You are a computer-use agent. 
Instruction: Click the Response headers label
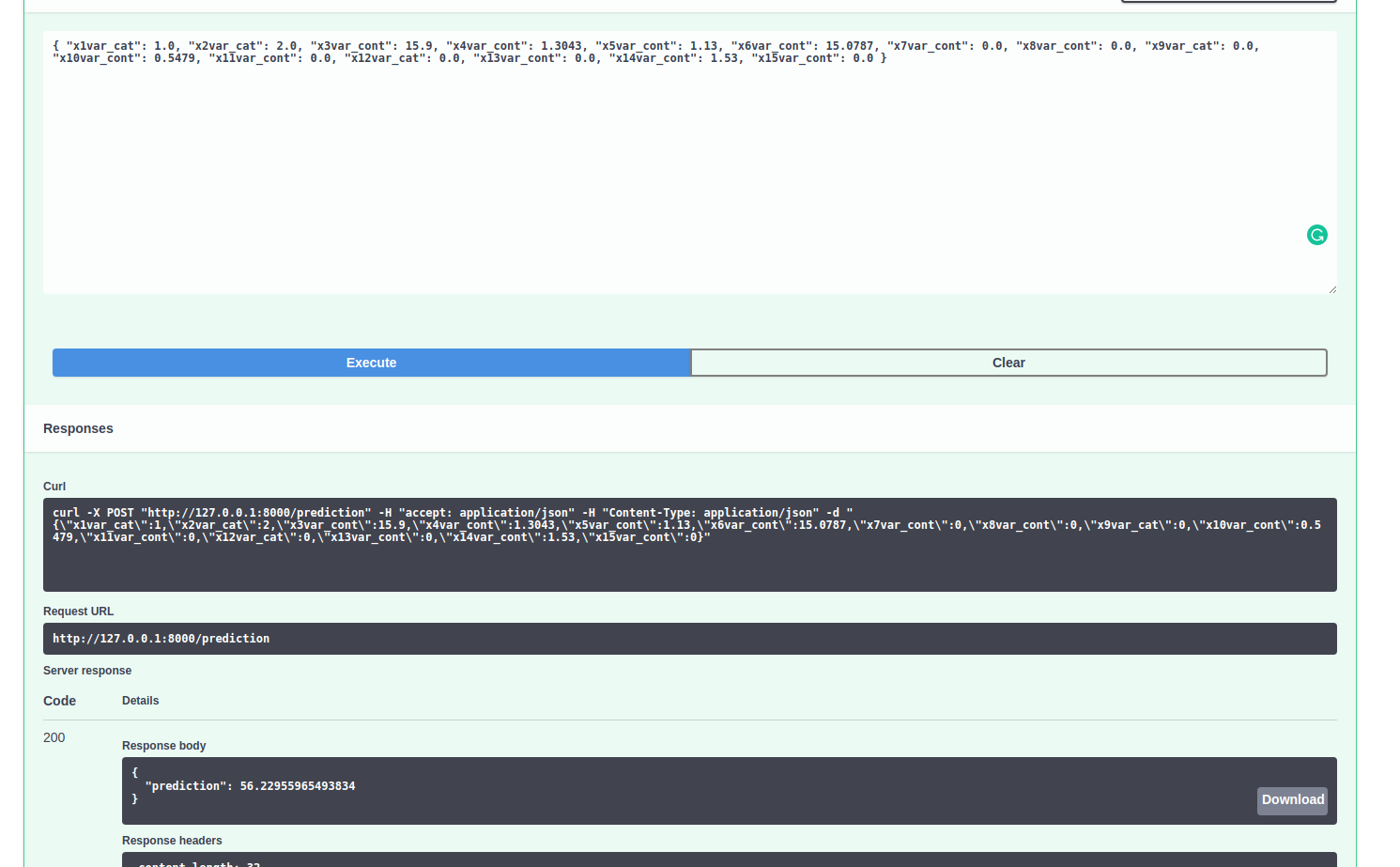point(172,841)
